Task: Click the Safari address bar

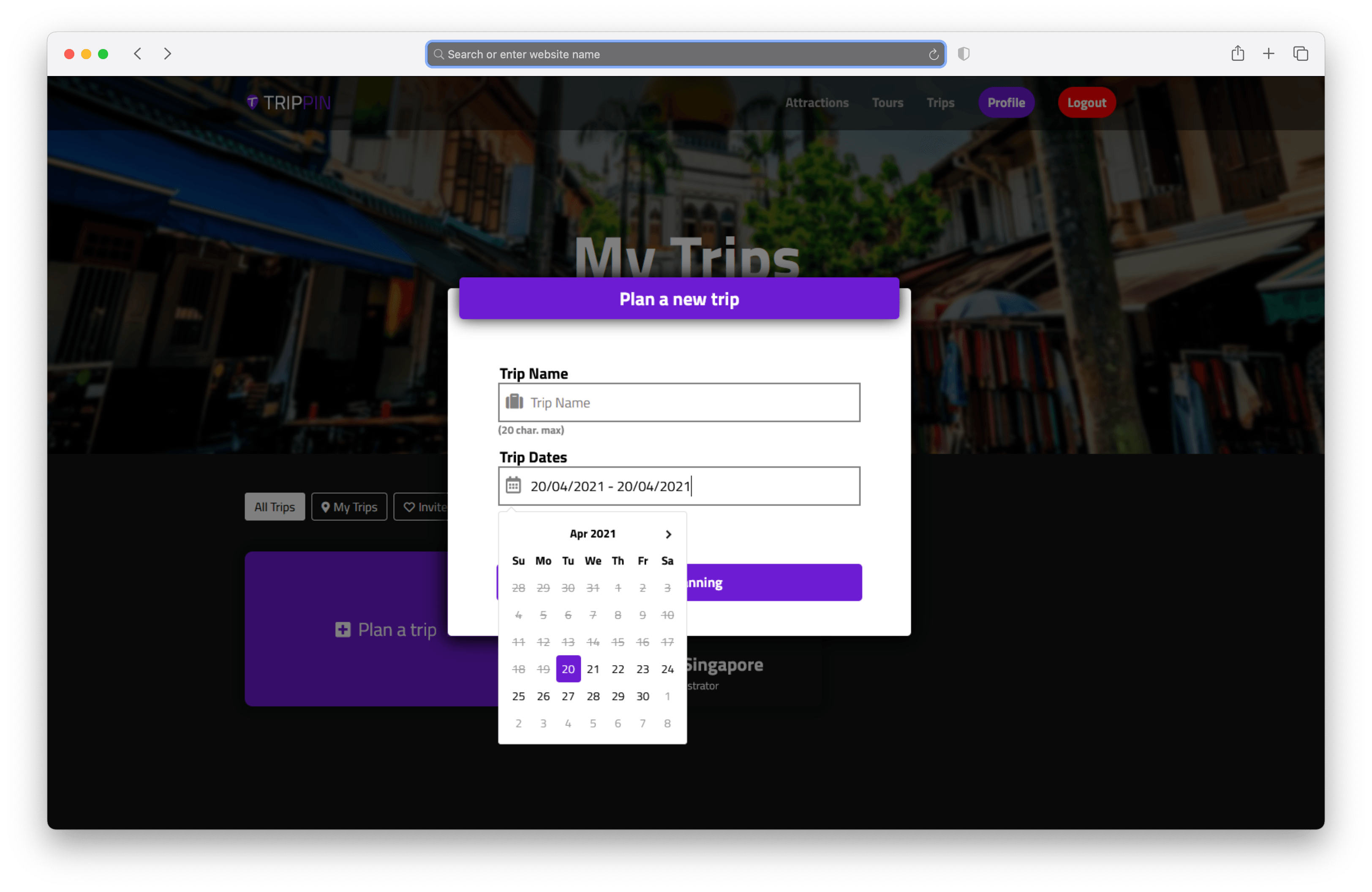Action: [680, 54]
